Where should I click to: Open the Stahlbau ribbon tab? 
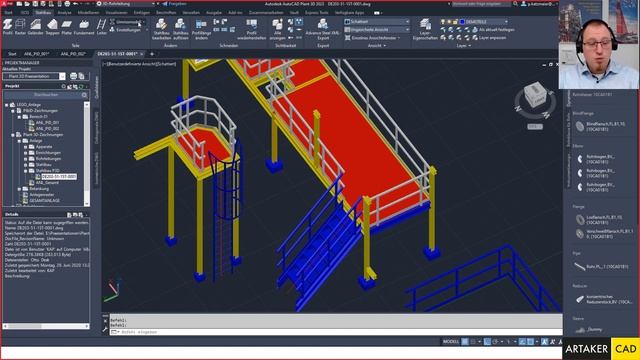[x=43, y=13]
